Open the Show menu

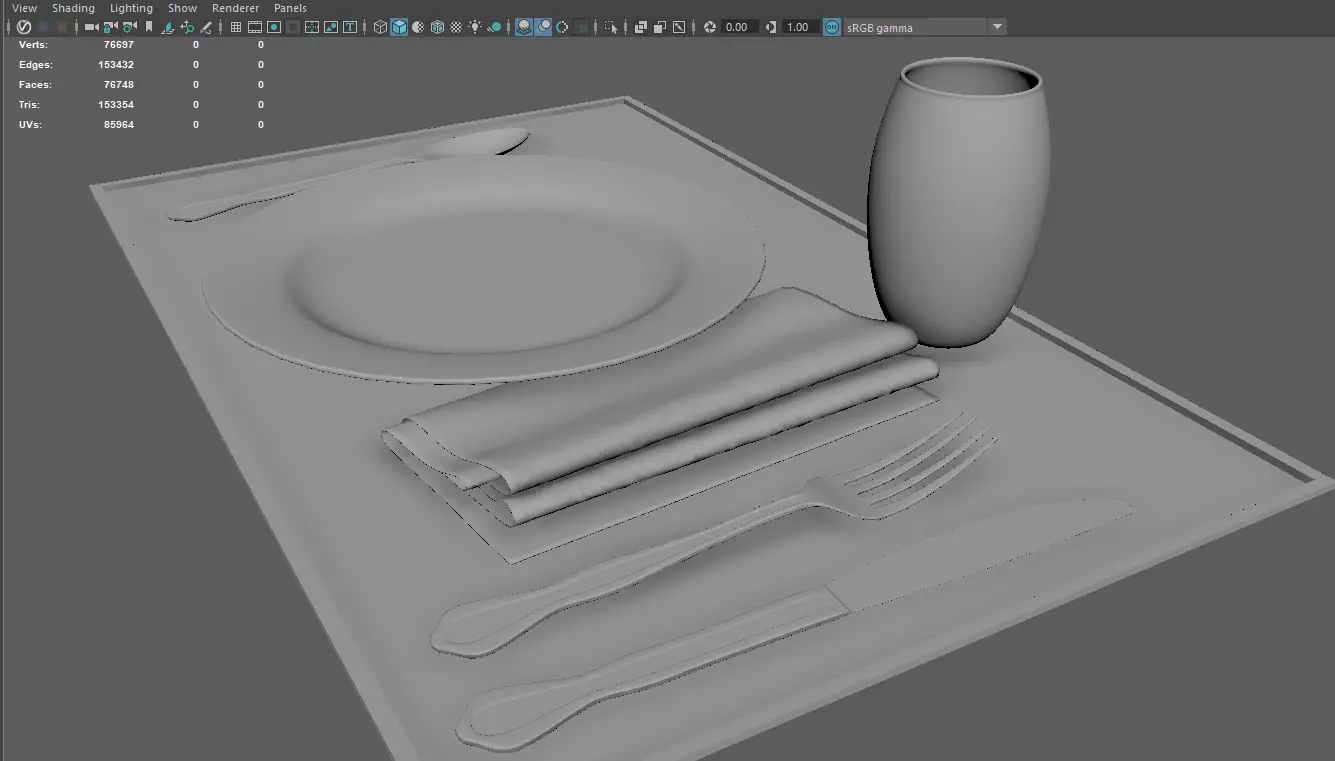pos(182,8)
